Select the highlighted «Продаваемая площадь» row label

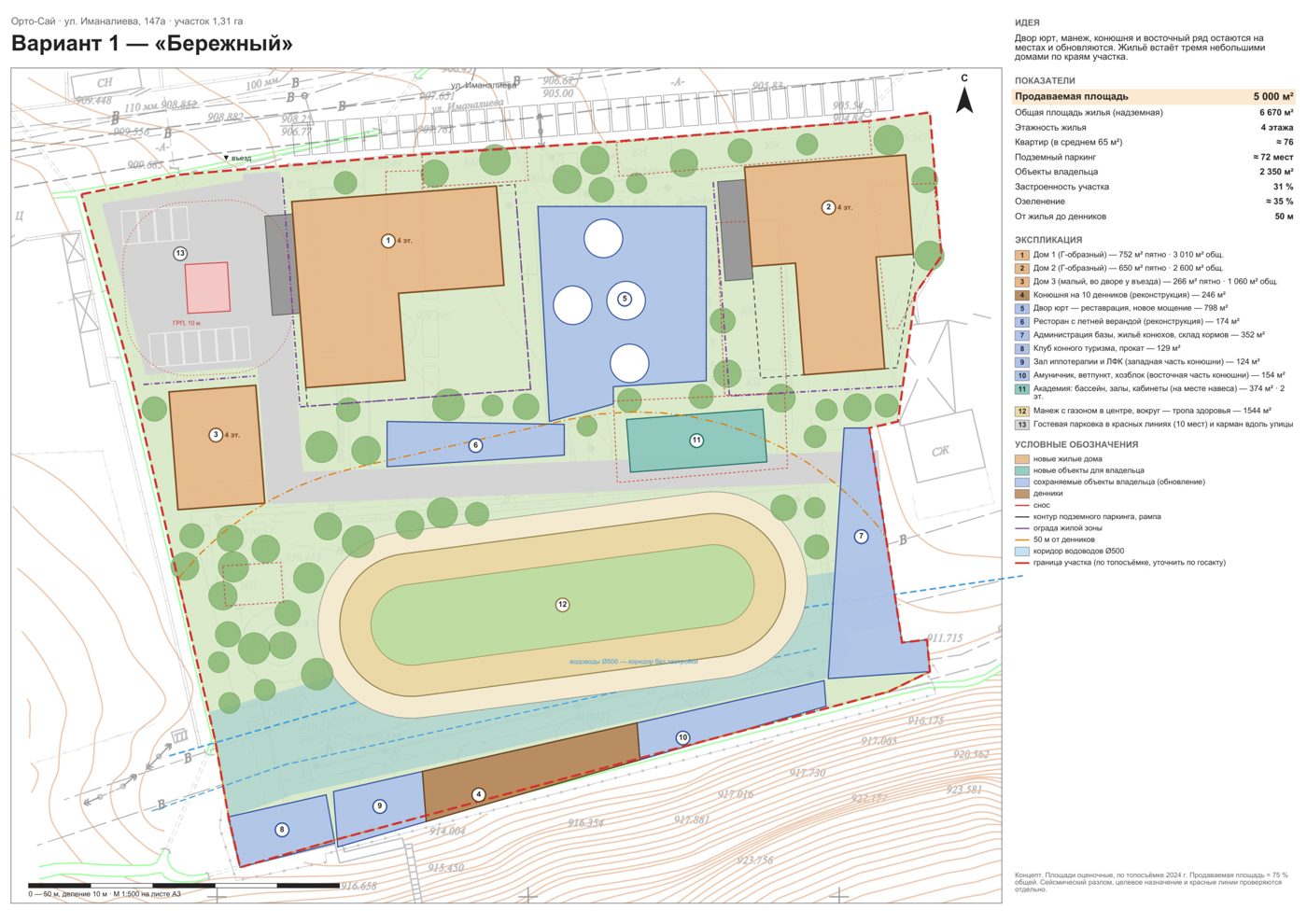pos(1072,97)
